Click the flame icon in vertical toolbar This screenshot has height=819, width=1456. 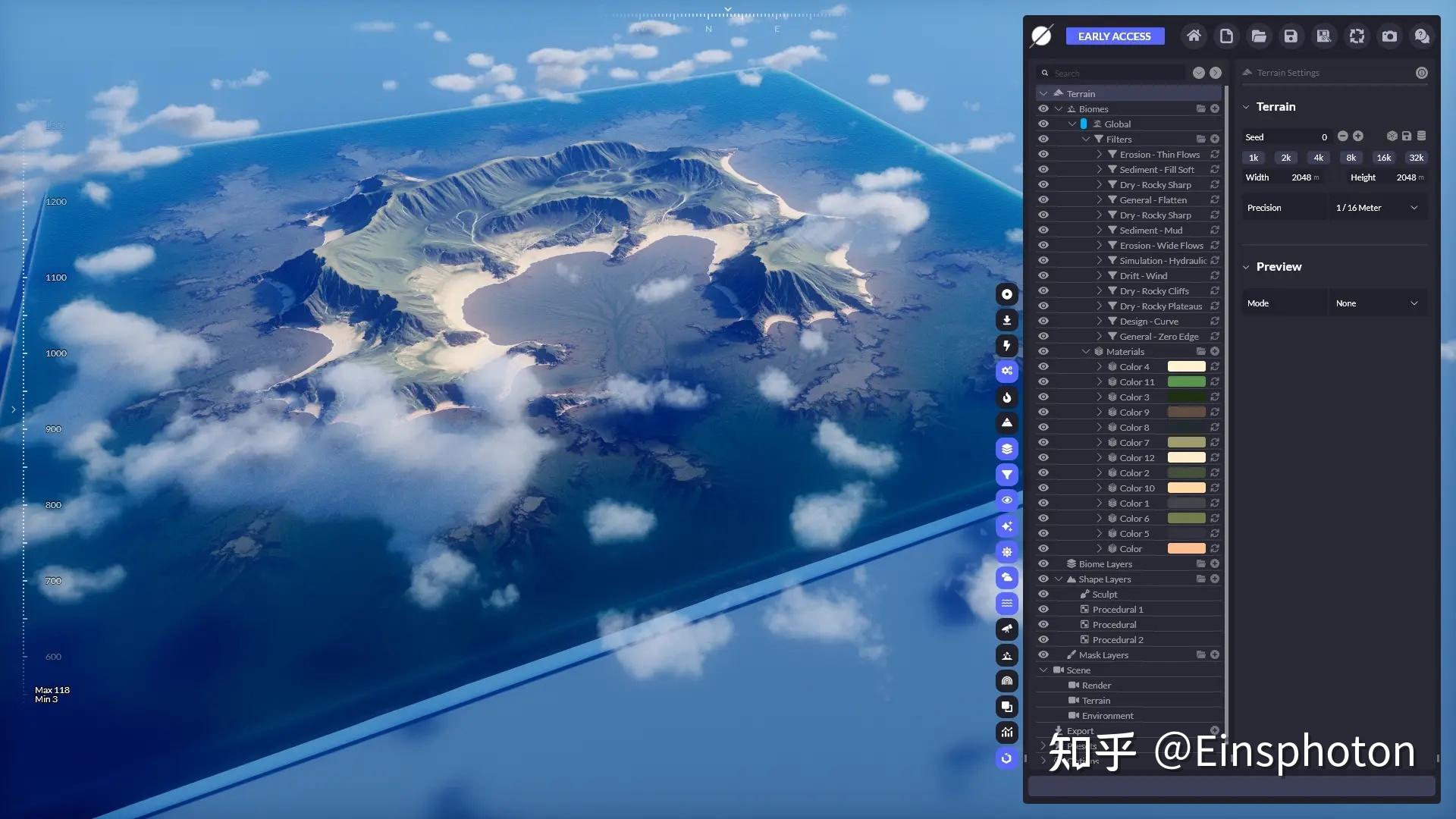click(x=1007, y=397)
